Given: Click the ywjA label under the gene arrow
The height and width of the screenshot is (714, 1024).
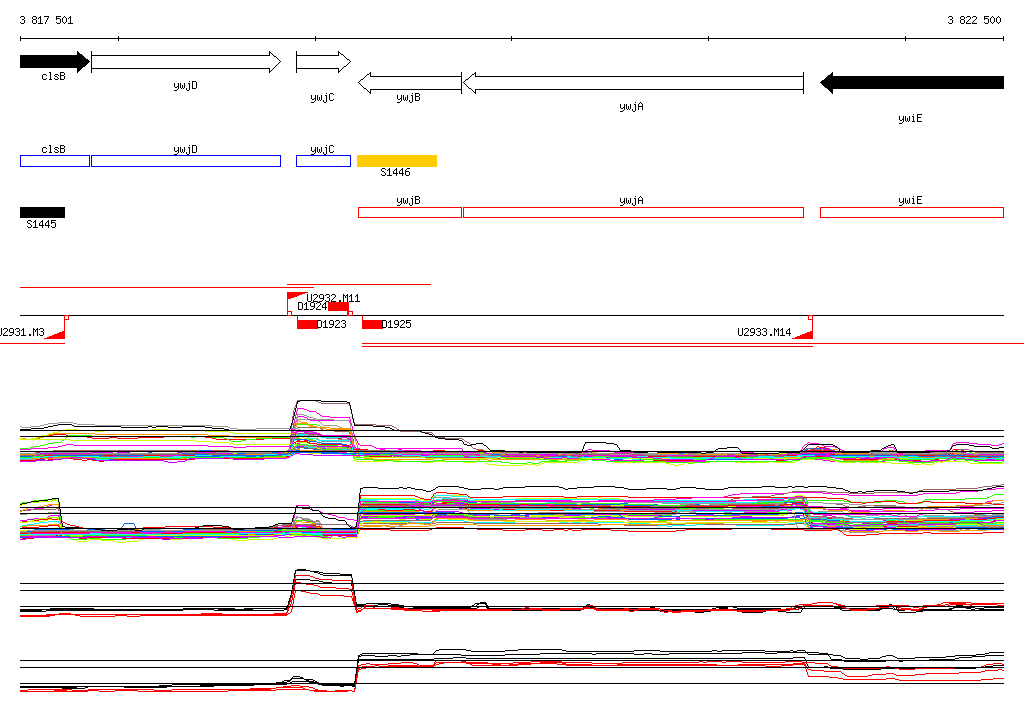Looking at the screenshot, I should [632, 106].
